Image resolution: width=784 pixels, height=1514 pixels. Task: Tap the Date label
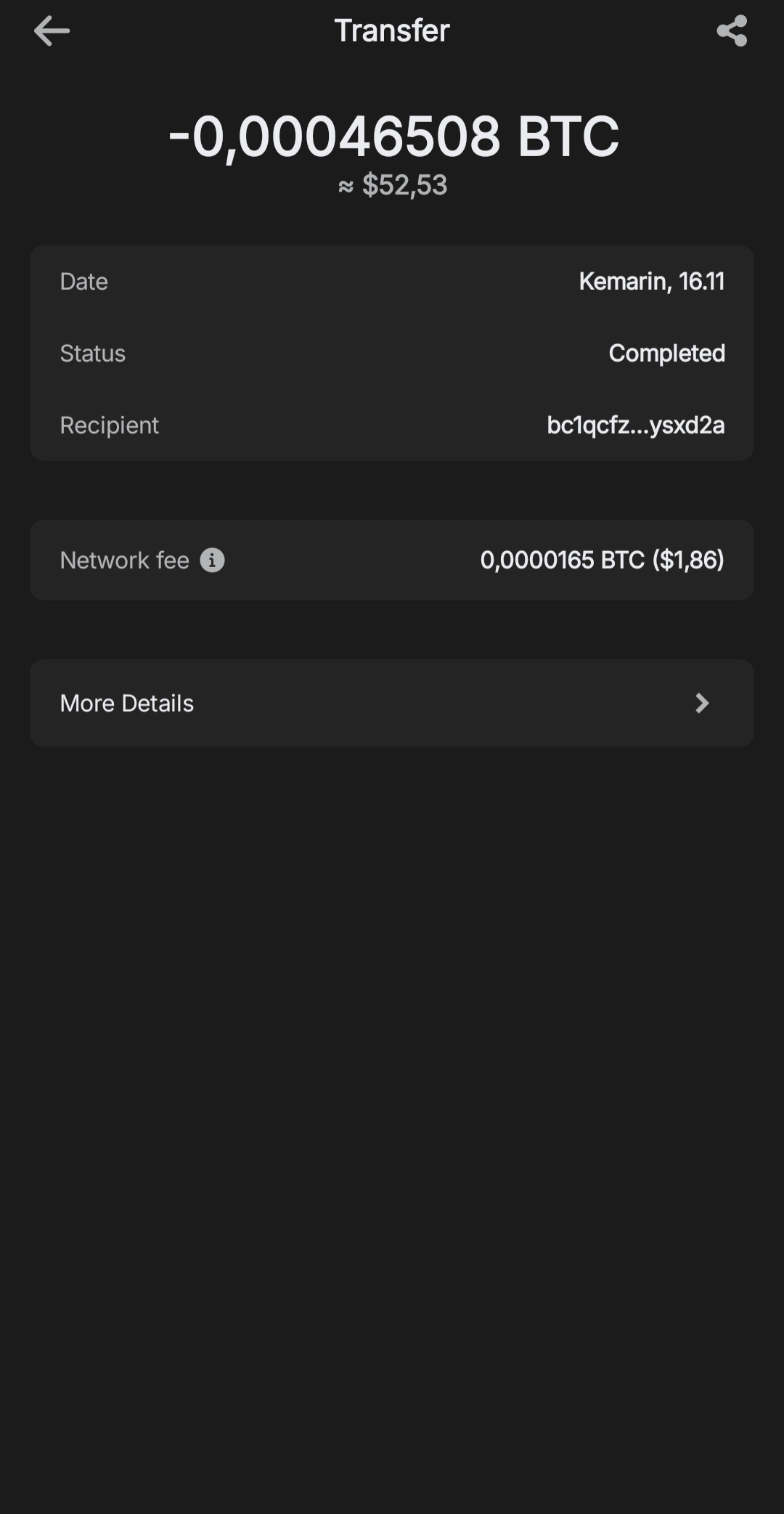83,281
